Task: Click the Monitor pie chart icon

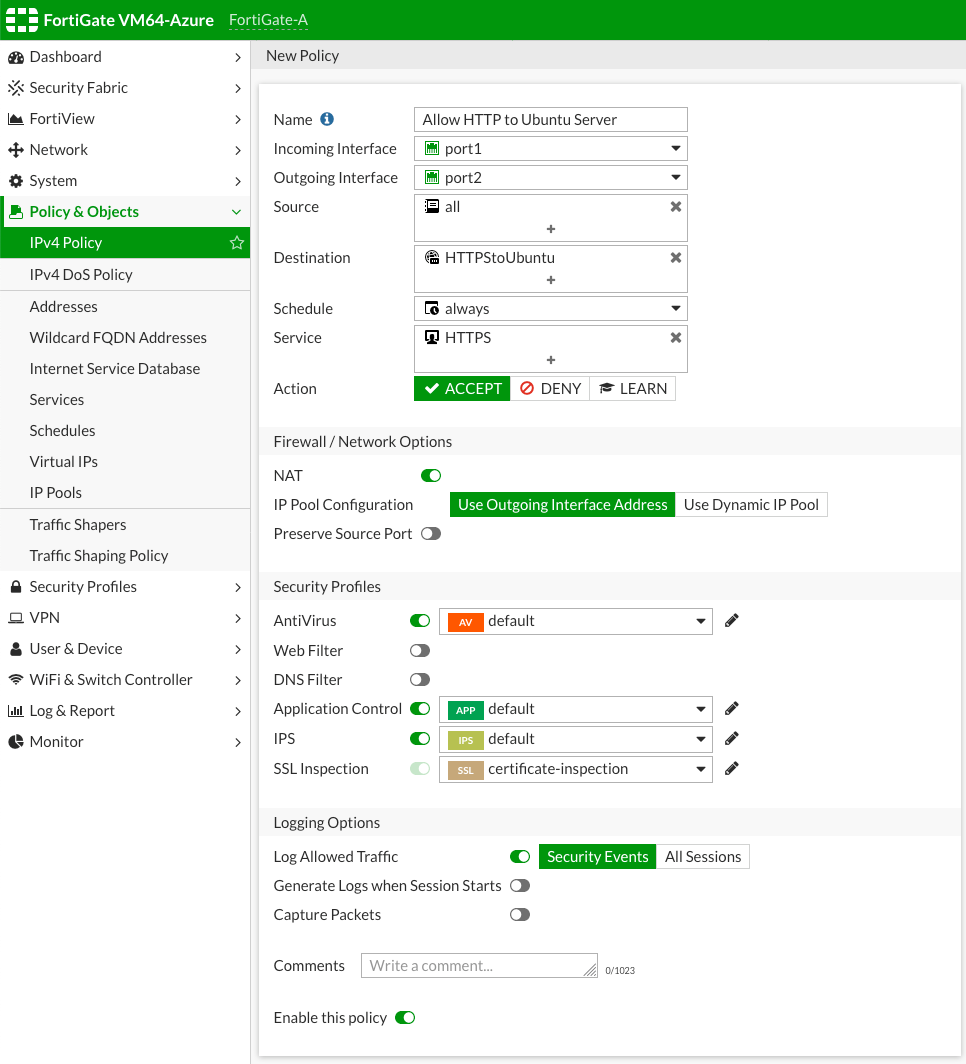Action: click(16, 742)
